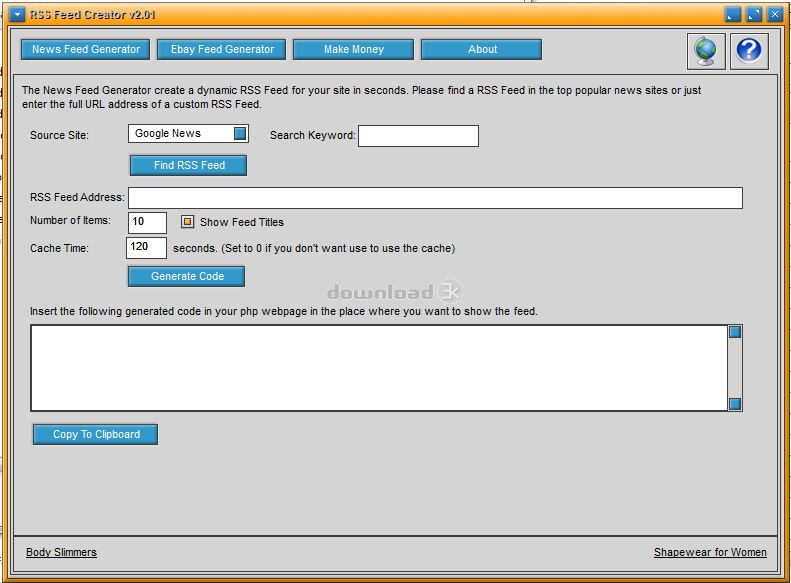Open the title bar system menu arrow

17,15
